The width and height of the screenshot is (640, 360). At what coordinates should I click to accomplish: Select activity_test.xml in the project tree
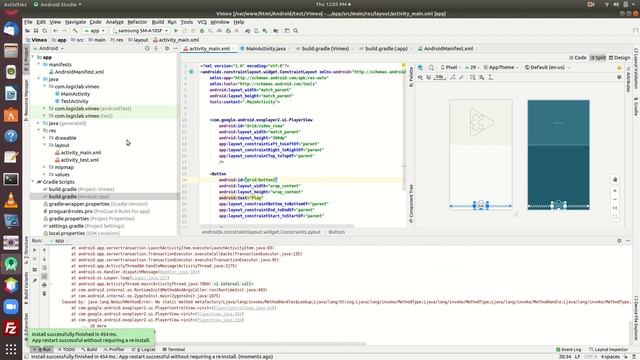[80, 160]
